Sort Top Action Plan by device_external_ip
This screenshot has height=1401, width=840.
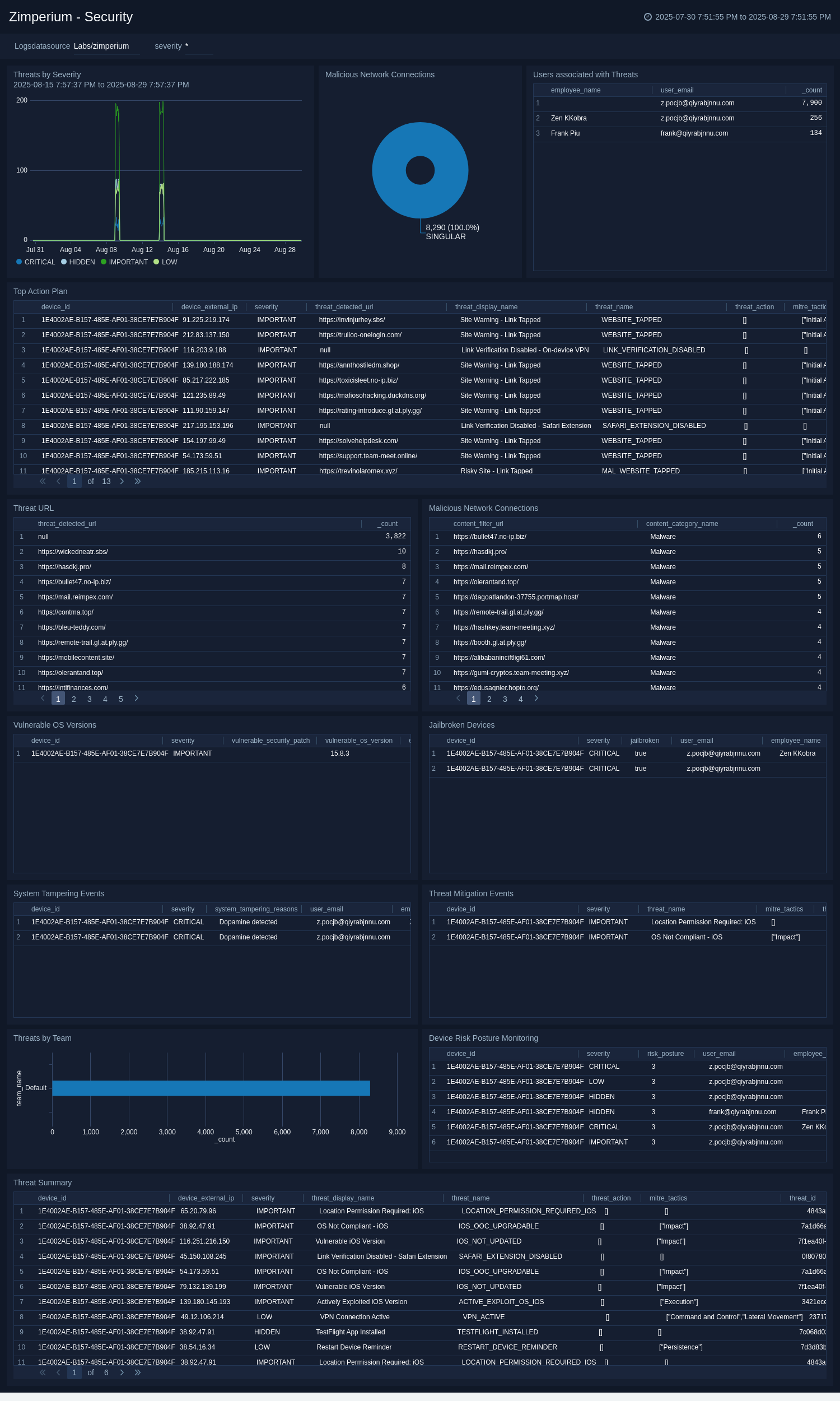coord(209,307)
